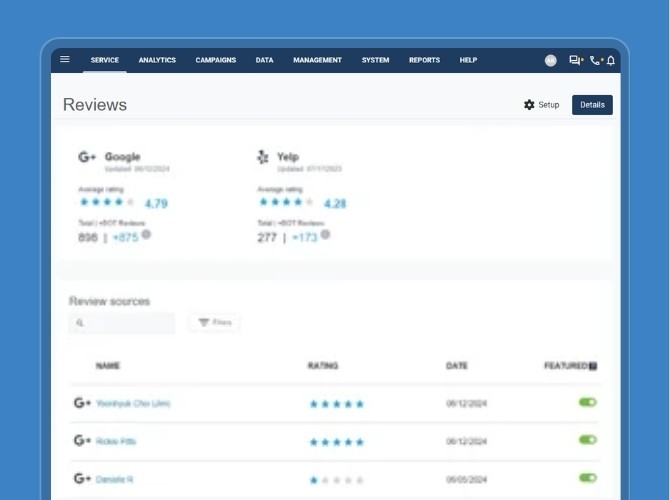Switch to the Analytics menu
Image resolution: width=670 pixels, height=500 pixels.
click(157, 60)
